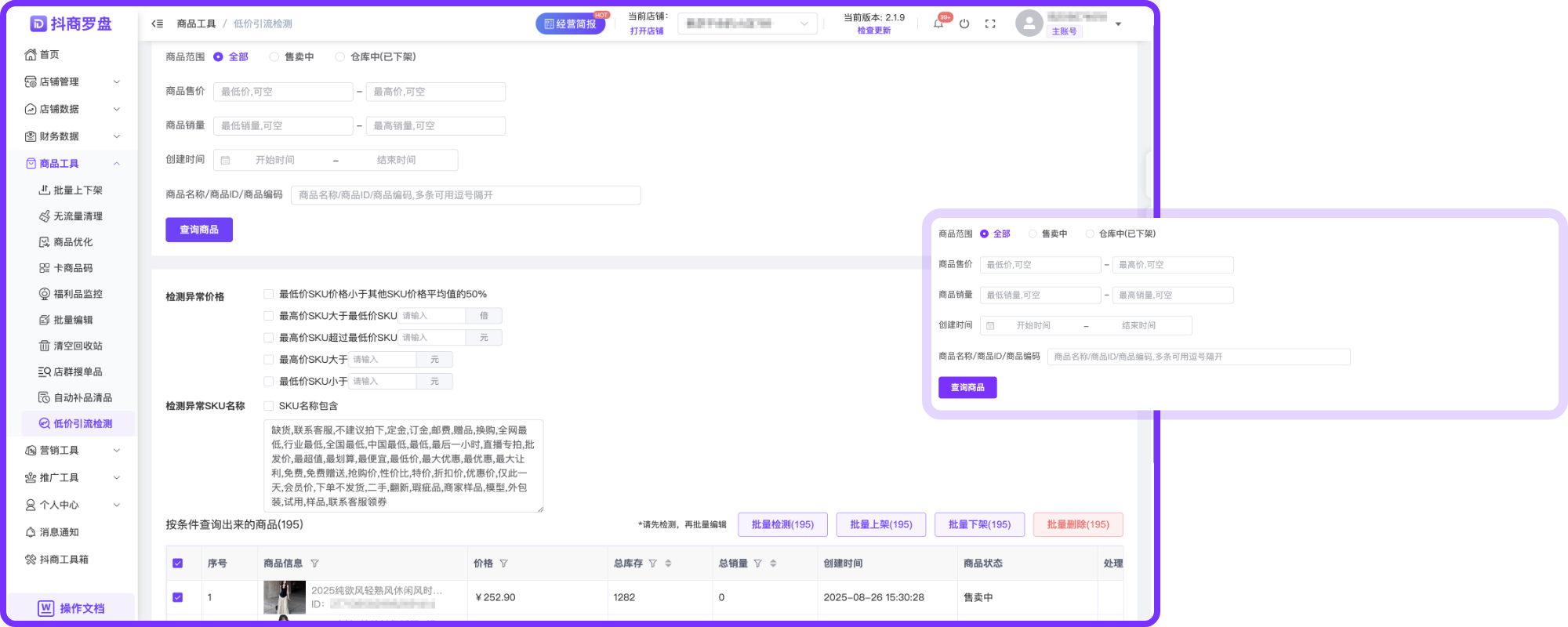The image size is (1568, 627).
Task: Open the 当前店铺 store dropdown
Action: [747, 24]
